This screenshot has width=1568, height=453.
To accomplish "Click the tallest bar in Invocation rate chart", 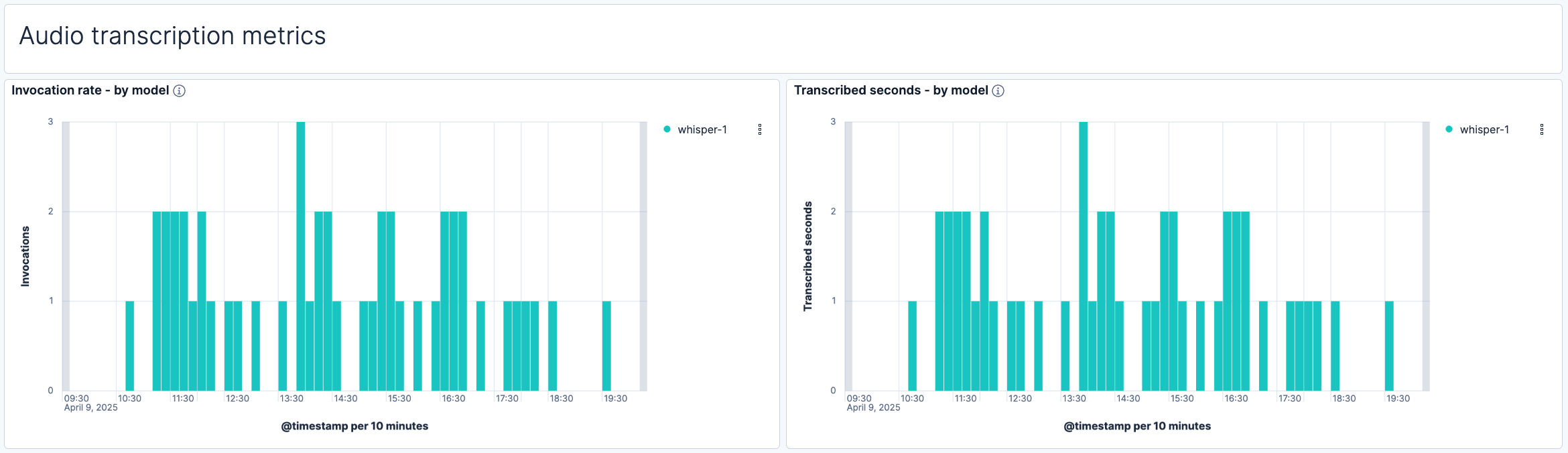I will [x=300, y=255].
